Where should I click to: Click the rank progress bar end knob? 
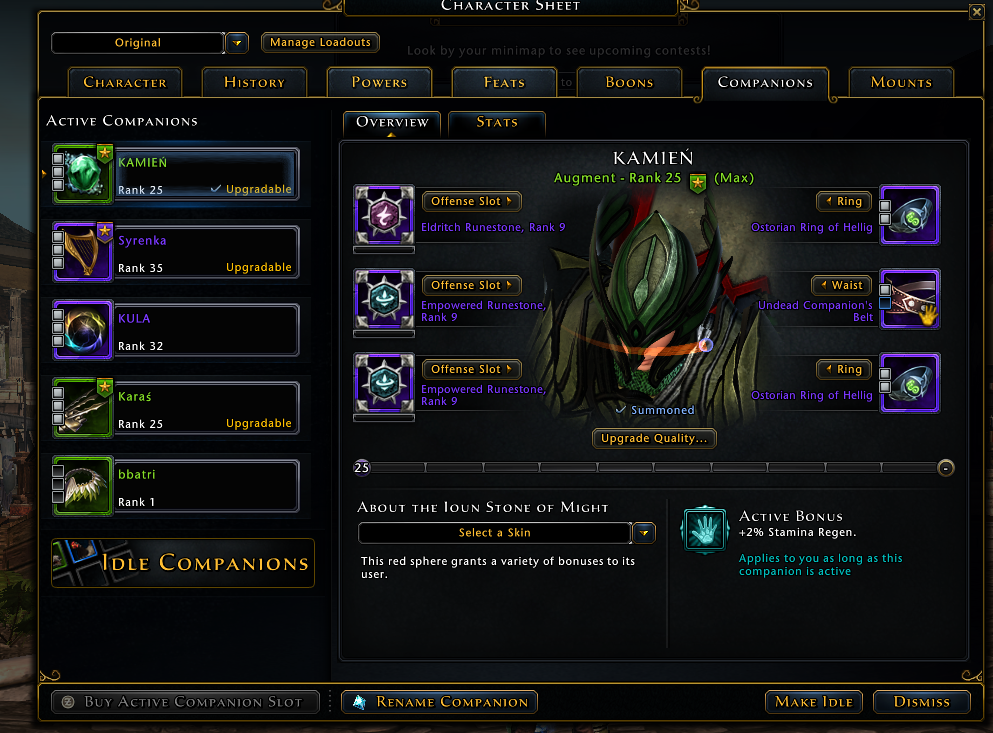pyautogui.click(x=946, y=468)
